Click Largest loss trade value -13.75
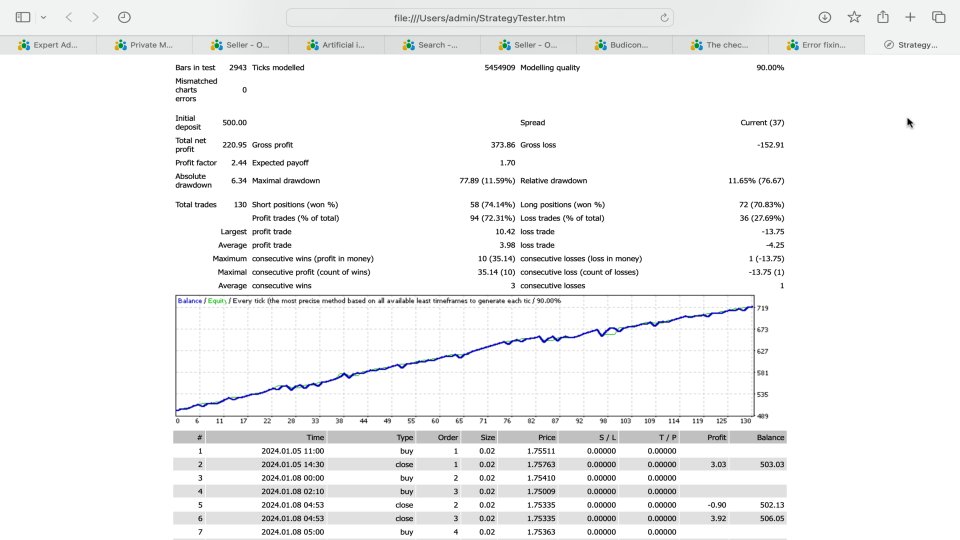The image size is (960, 540). pos(773,231)
